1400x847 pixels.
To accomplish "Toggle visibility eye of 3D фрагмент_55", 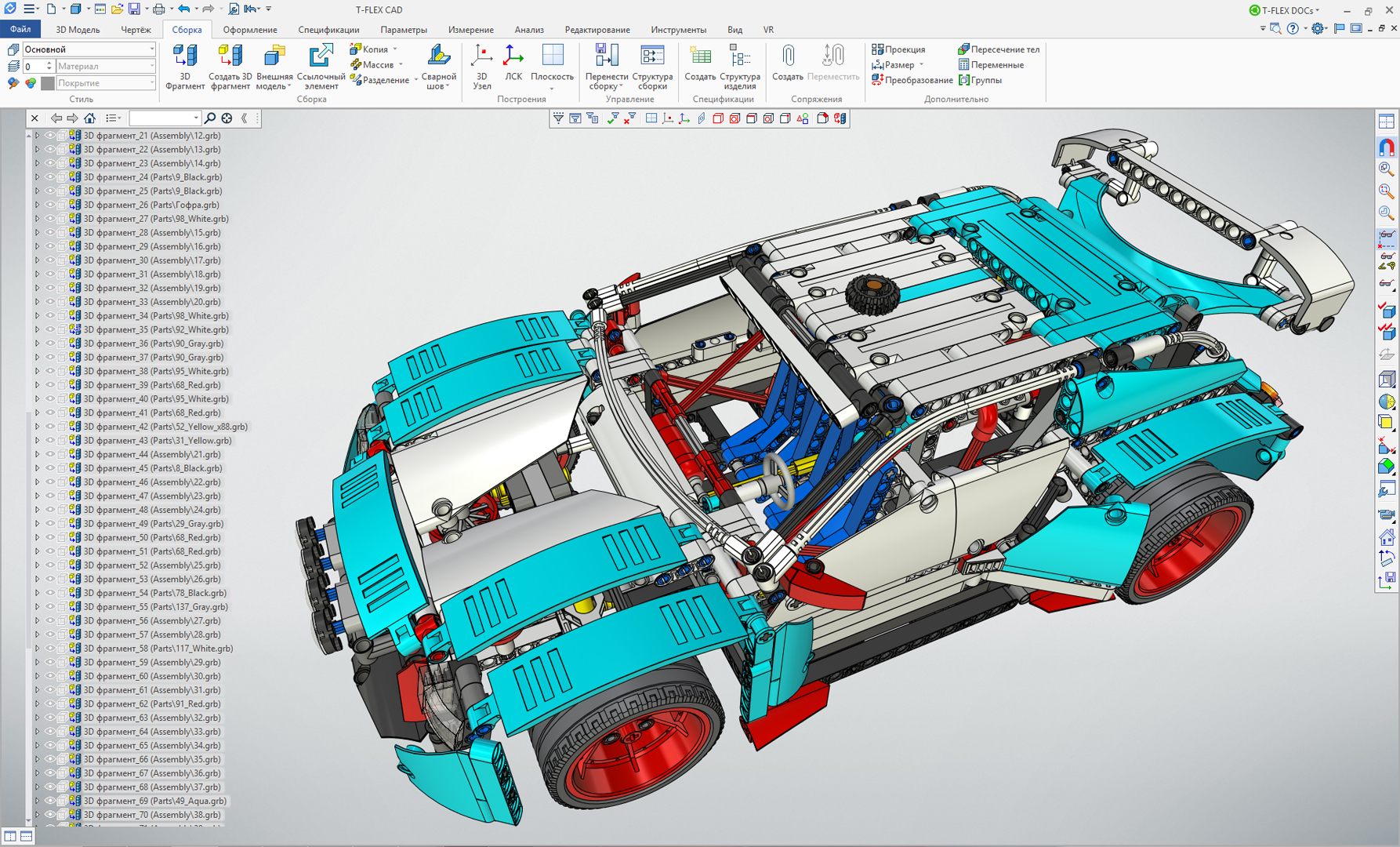I will (x=50, y=607).
